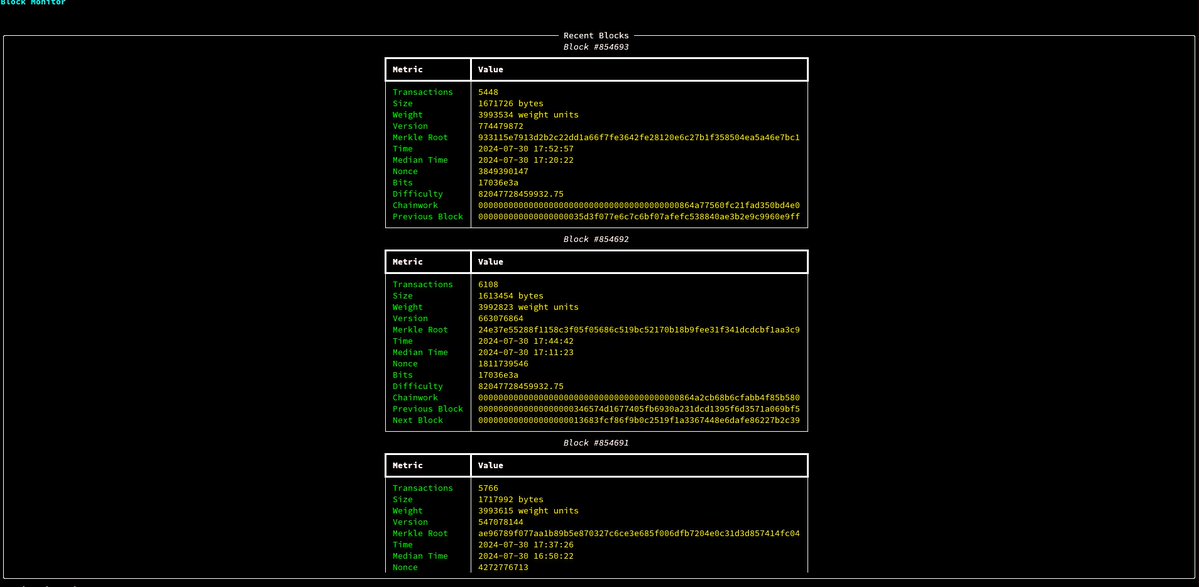Select median time 2024-07-30 17:20:22
This screenshot has width=1199, height=587.
pos(525,160)
